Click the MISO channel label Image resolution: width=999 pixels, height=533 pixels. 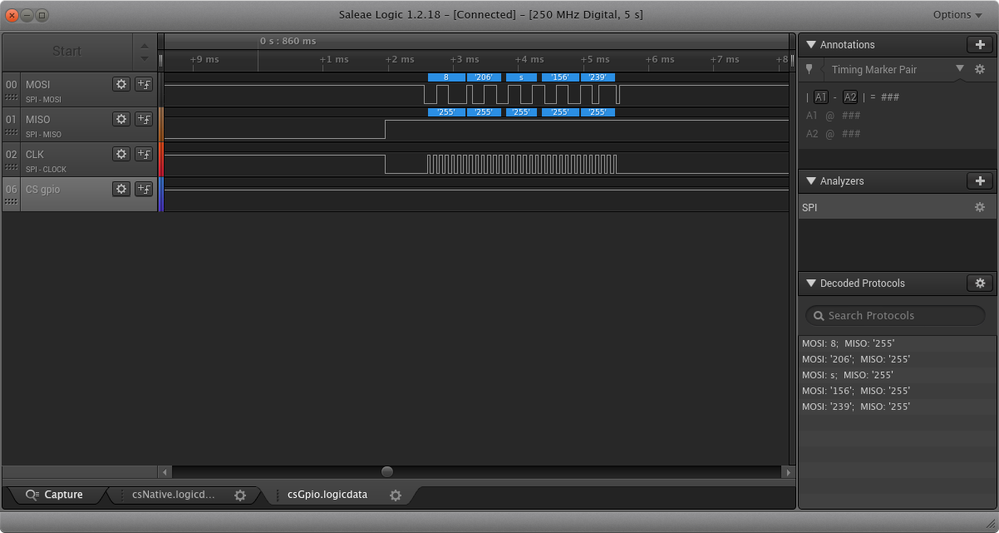(38, 119)
